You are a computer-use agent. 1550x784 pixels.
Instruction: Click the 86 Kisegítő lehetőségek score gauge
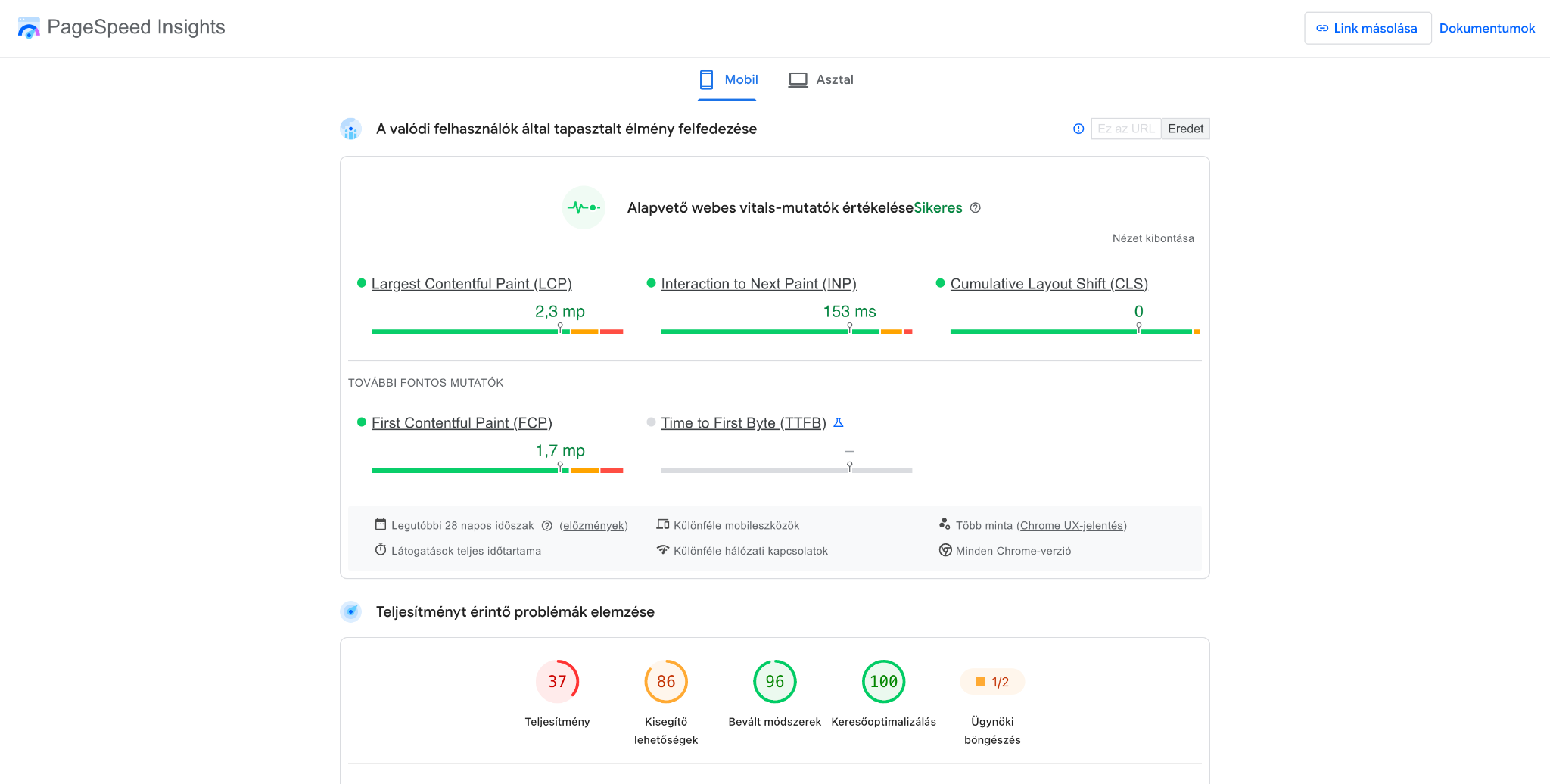coord(666,681)
